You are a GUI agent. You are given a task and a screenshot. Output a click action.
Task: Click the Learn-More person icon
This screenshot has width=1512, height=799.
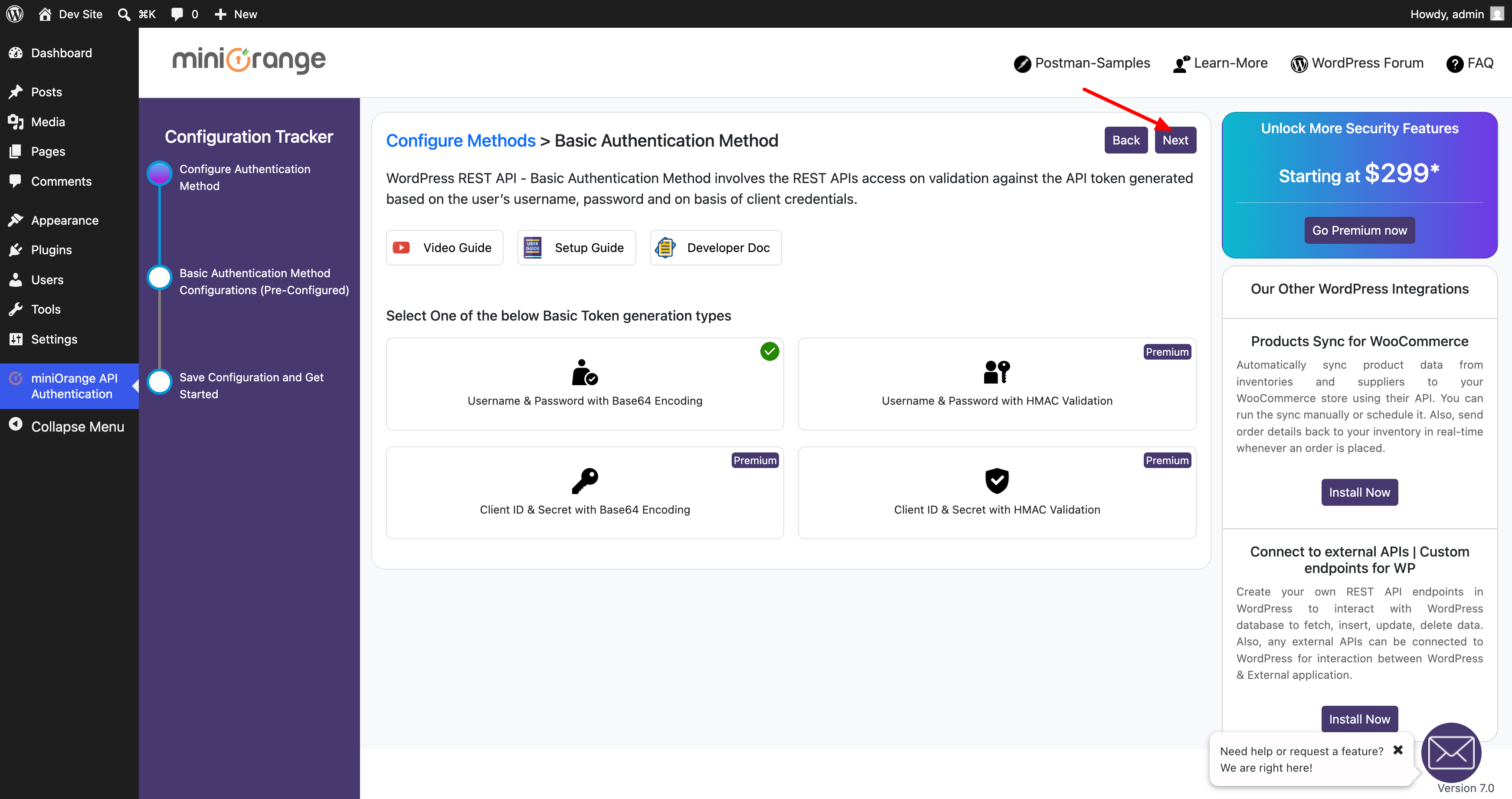(1181, 63)
